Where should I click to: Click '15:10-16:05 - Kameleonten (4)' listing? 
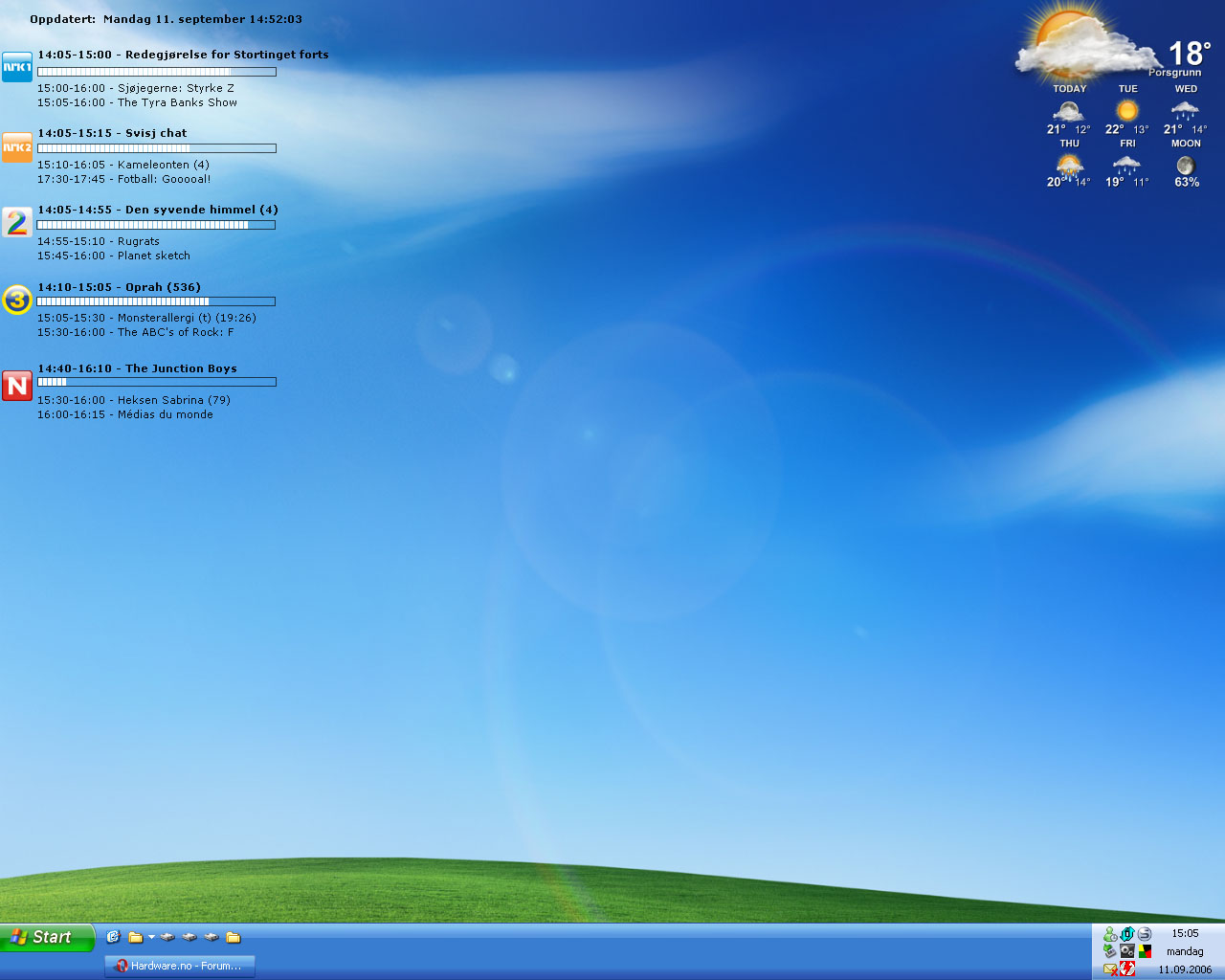[123, 165]
